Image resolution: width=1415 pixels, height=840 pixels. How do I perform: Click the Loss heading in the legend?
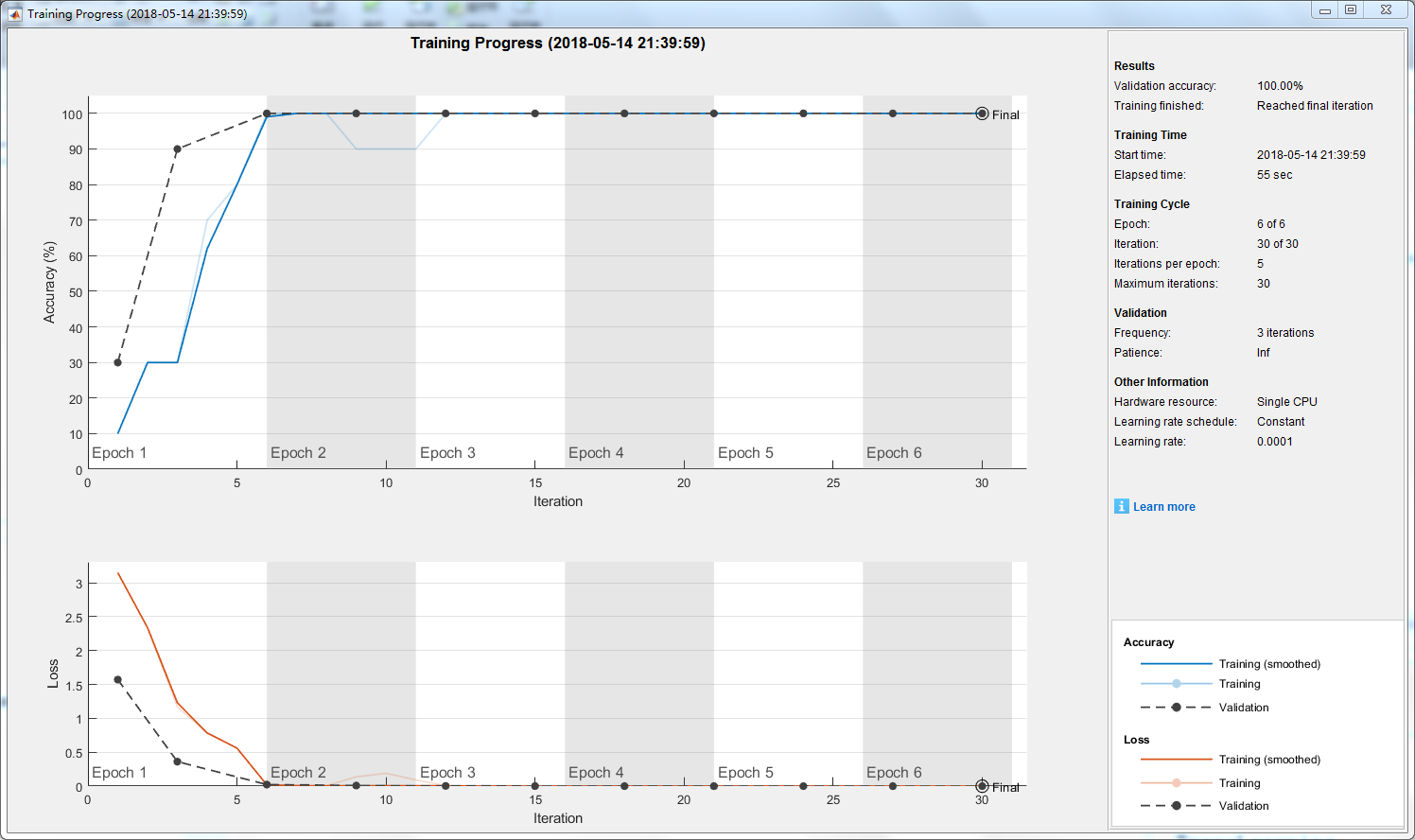click(1137, 740)
